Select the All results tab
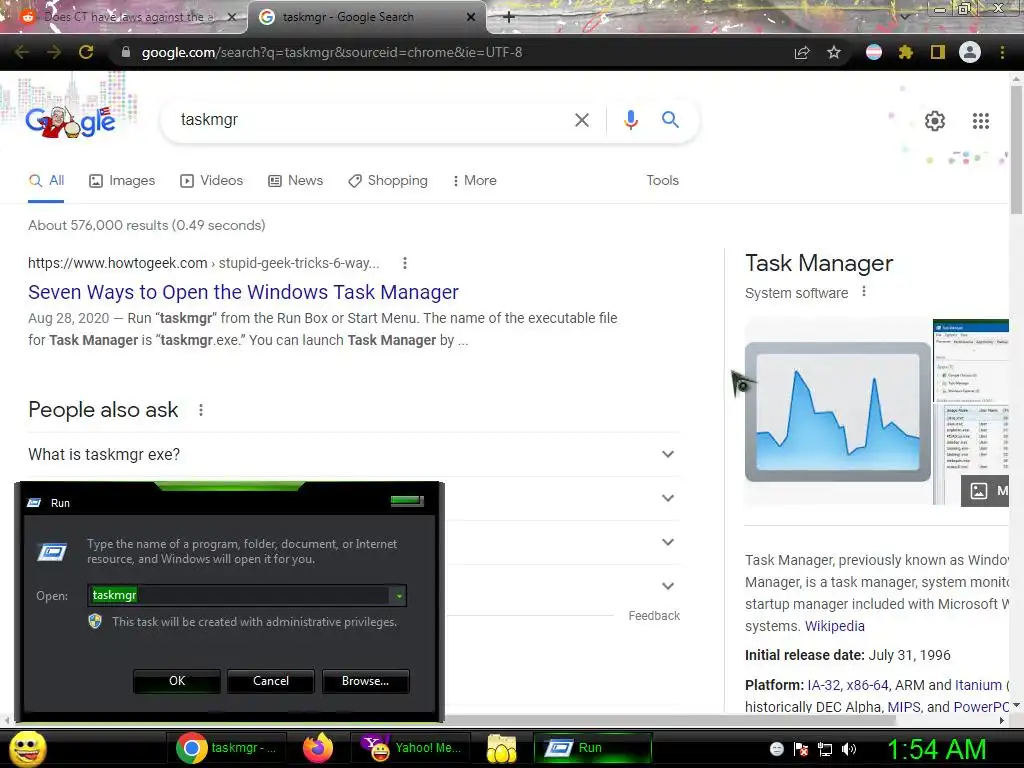 (x=46, y=181)
